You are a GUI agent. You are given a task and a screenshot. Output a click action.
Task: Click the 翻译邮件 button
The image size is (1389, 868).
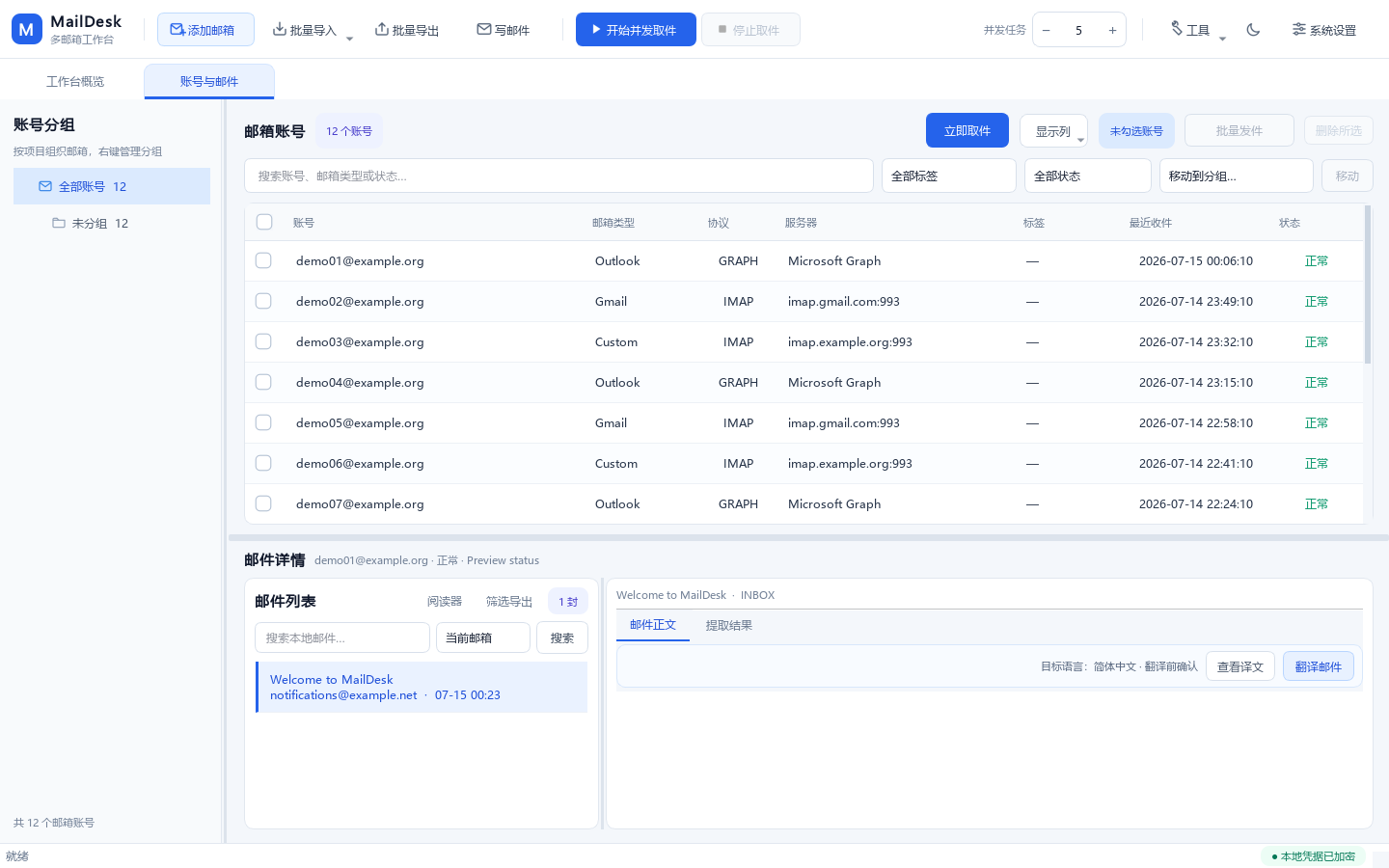coord(1319,666)
